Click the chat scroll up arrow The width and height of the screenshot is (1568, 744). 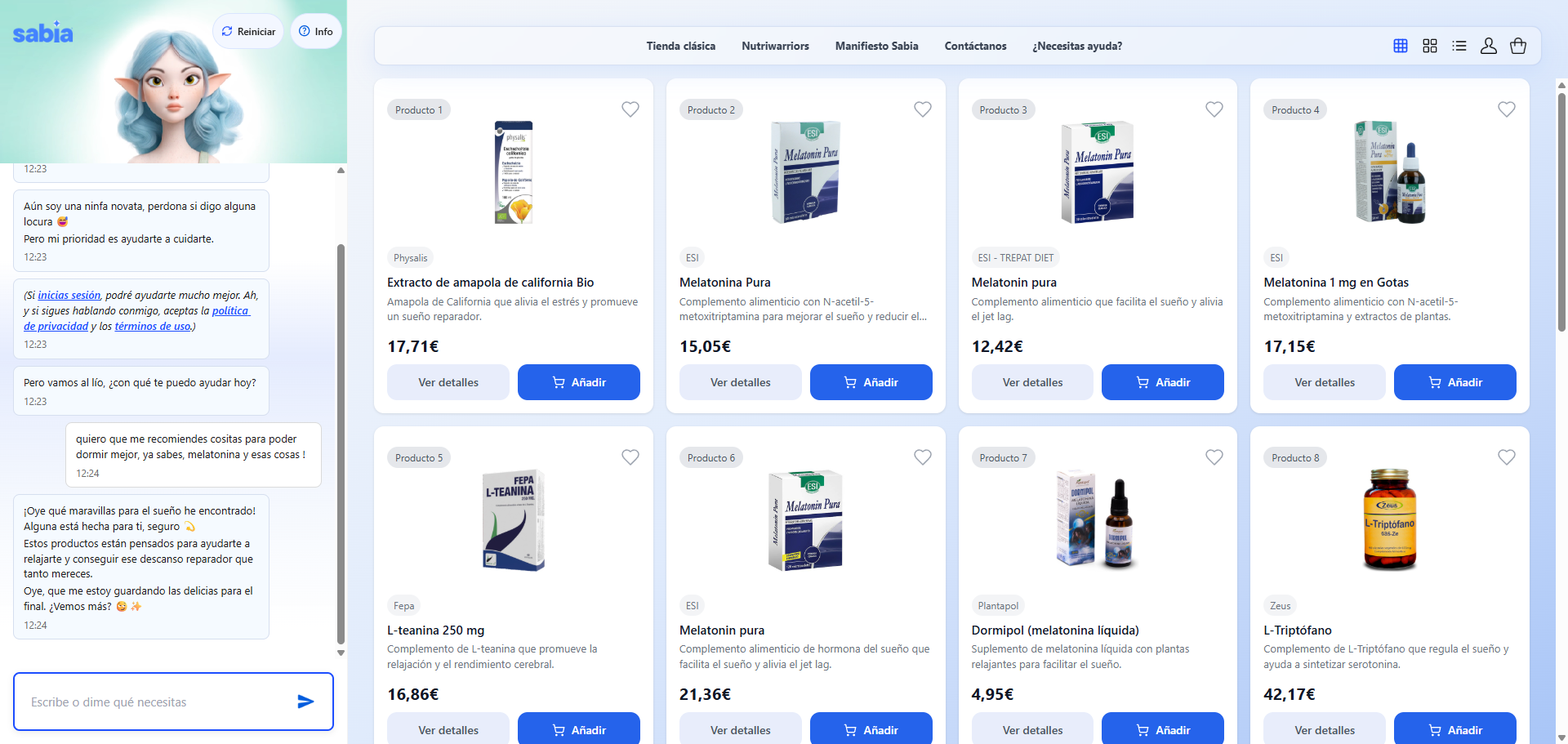pyautogui.click(x=341, y=171)
